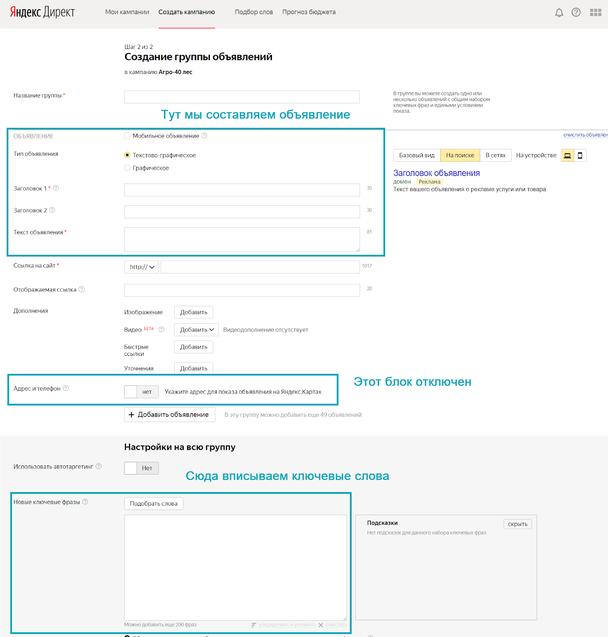Image resolution: width=608 pixels, height=637 pixels.
Task: Click the Название группы input field
Action: [x=242, y=97]
